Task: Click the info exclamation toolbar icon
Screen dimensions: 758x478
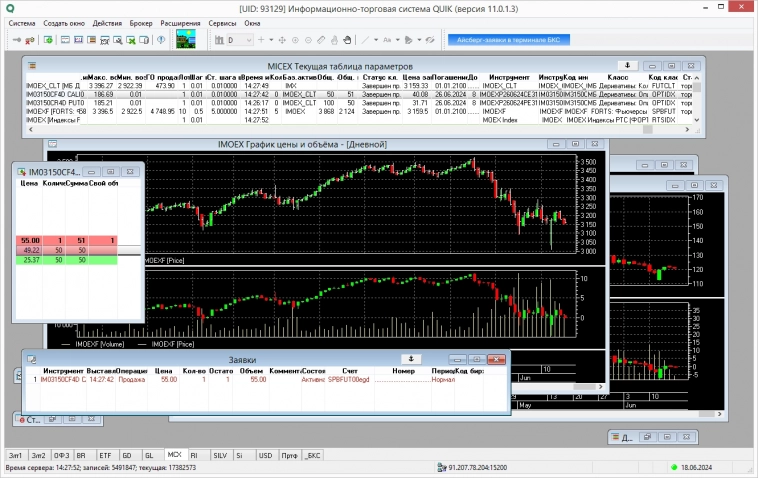Action: pos(161,40)
